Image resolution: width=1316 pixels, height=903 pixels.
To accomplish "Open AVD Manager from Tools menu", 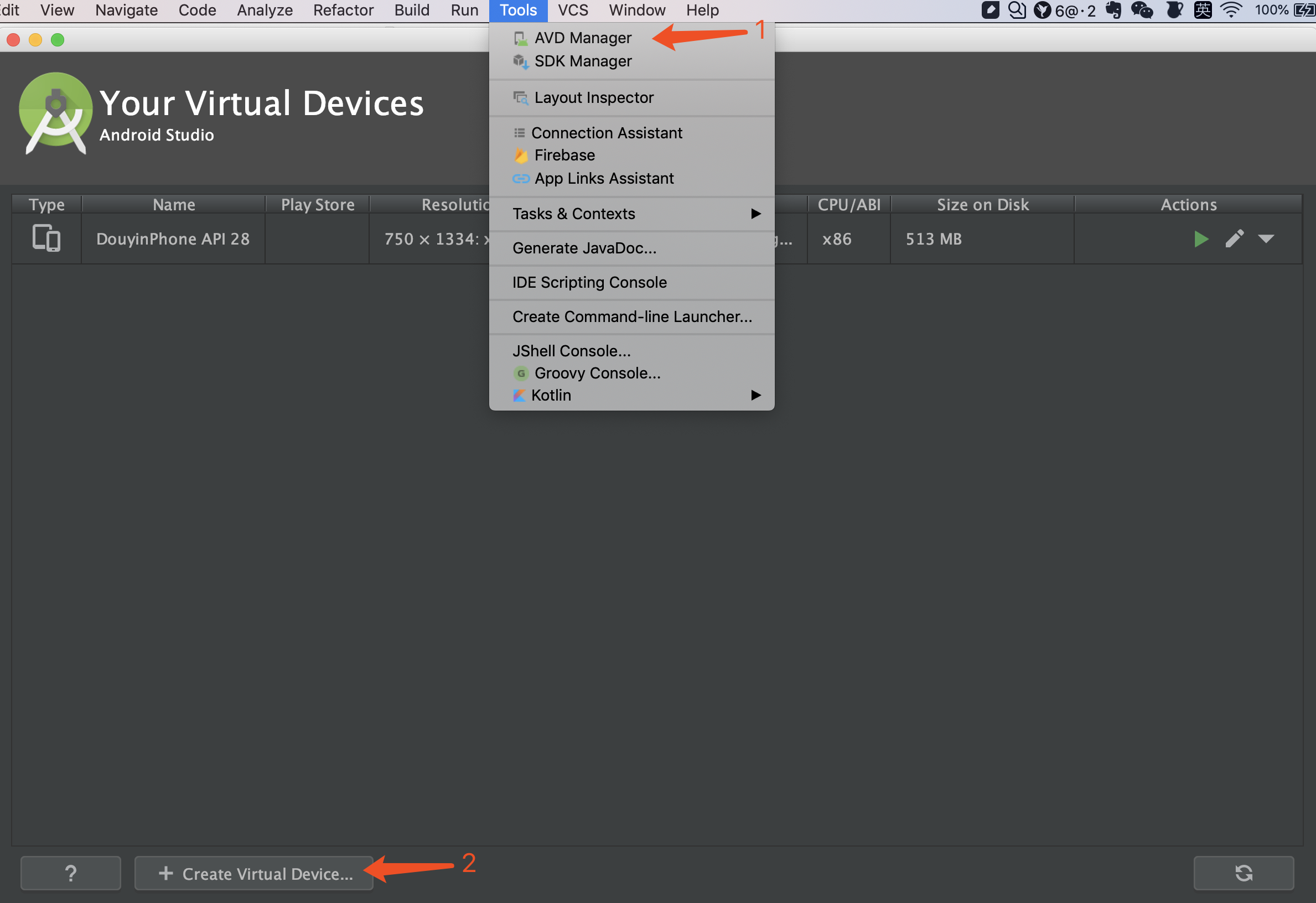I will click(x=582, y=38).
